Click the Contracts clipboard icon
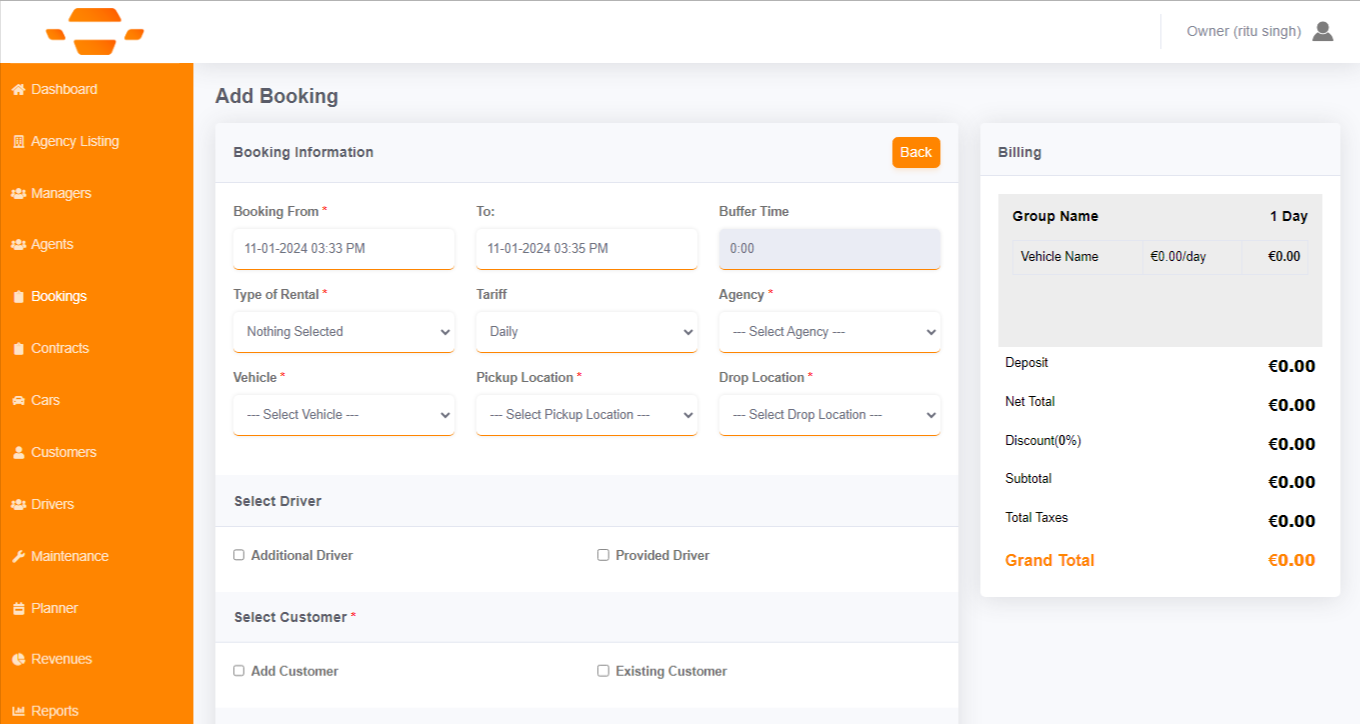The height and width of the screenshot is (724, 1360). (x=18, y=349)
